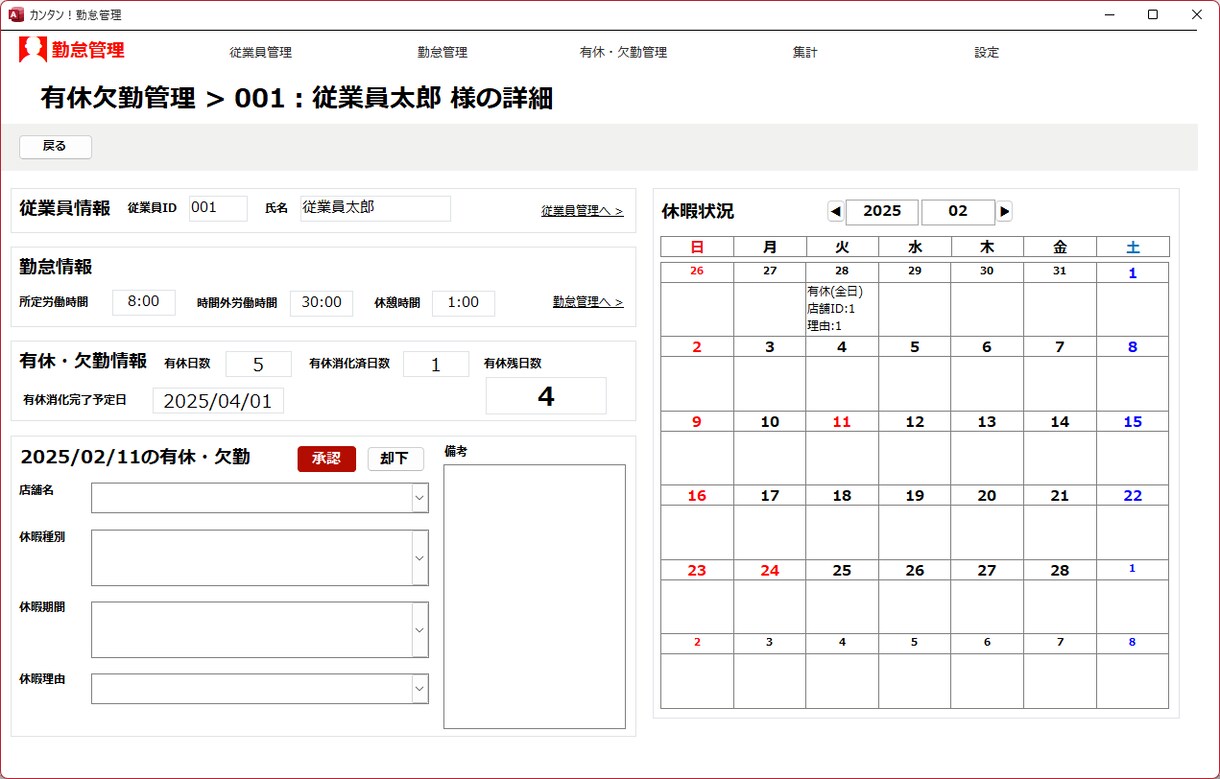Open the 従業員管理 menu
1220x779 pixels.
[260, 52]
